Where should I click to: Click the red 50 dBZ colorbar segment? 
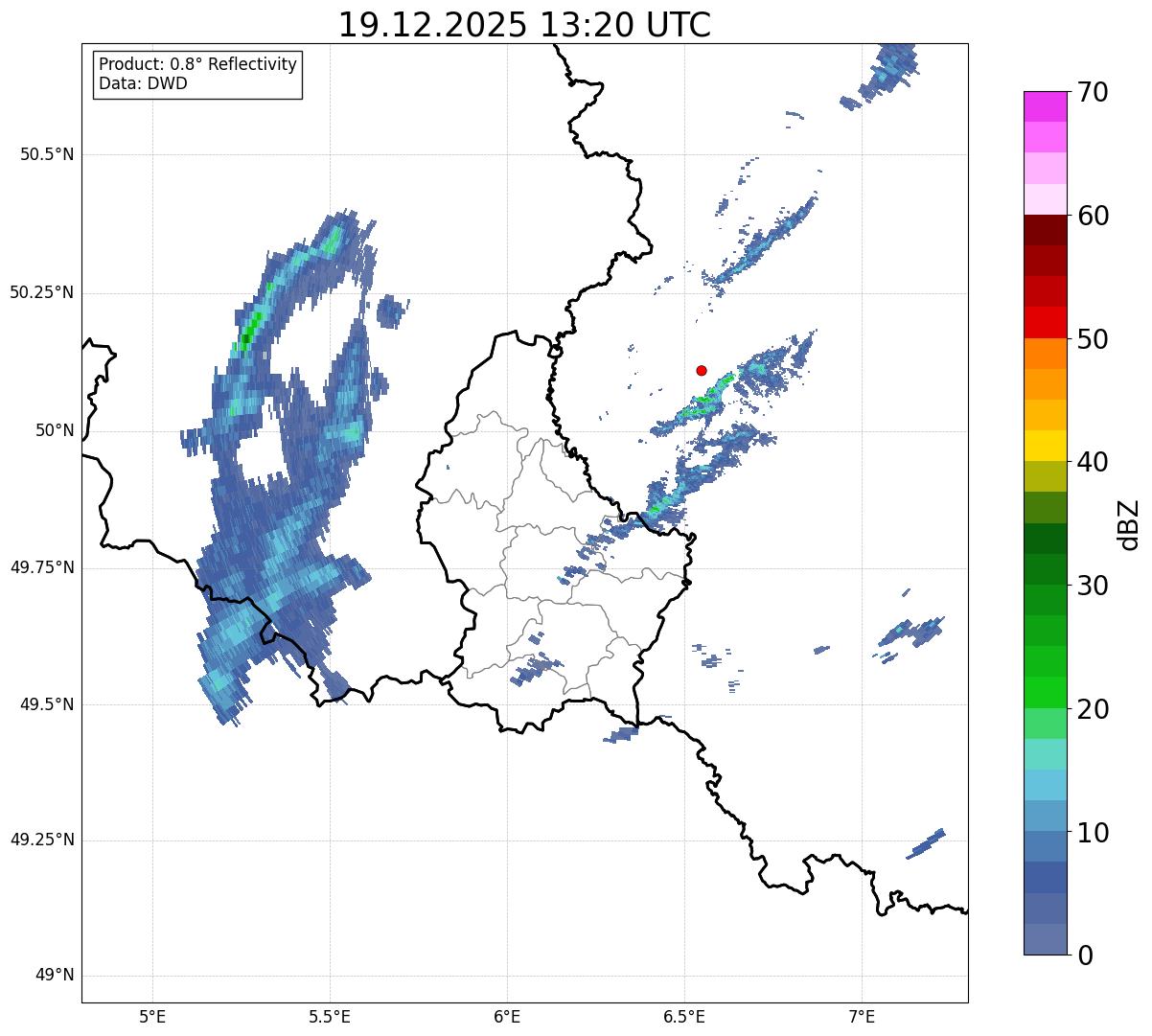1045,322
